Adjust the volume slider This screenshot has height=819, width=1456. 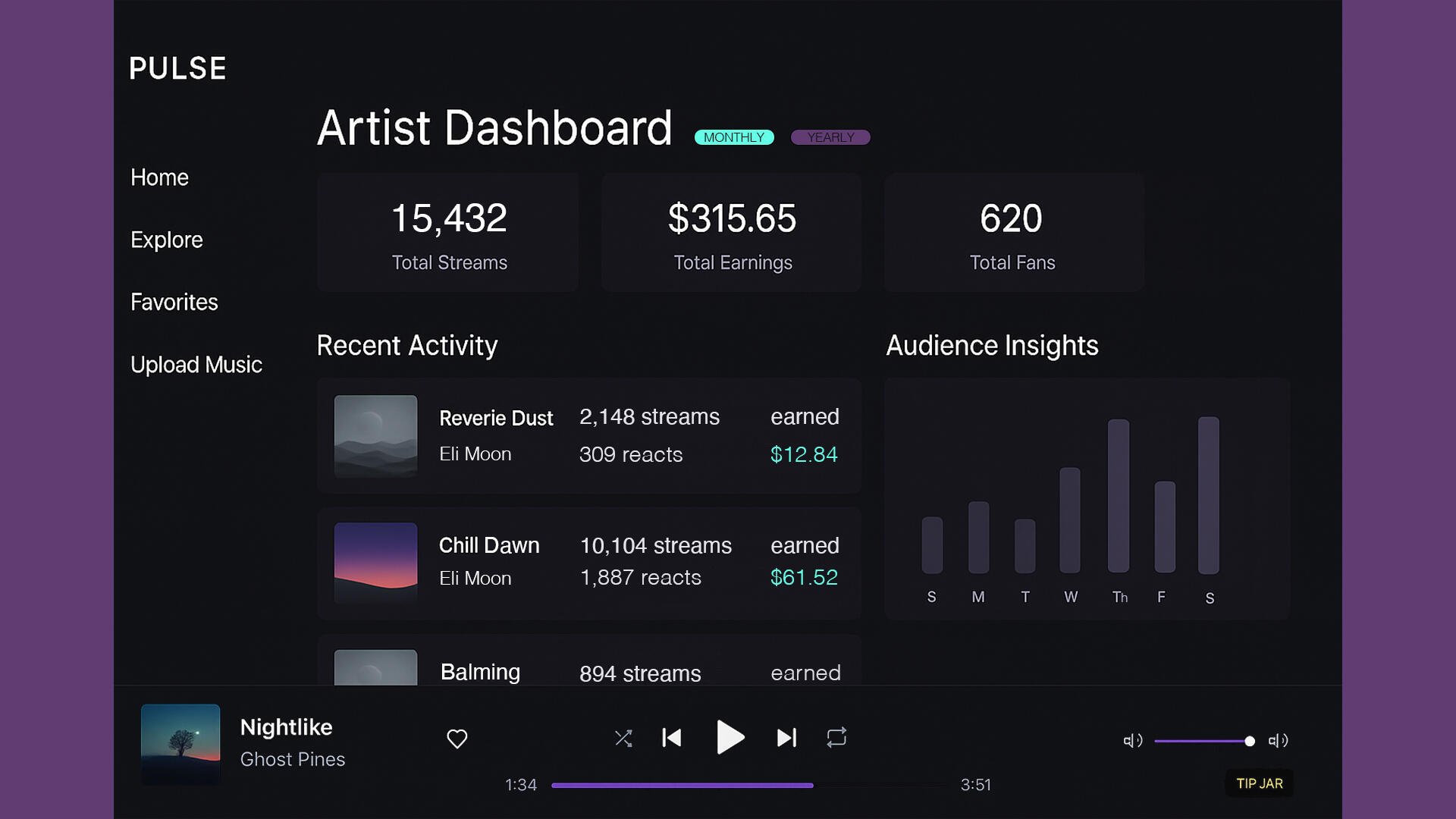point(1203,741)
